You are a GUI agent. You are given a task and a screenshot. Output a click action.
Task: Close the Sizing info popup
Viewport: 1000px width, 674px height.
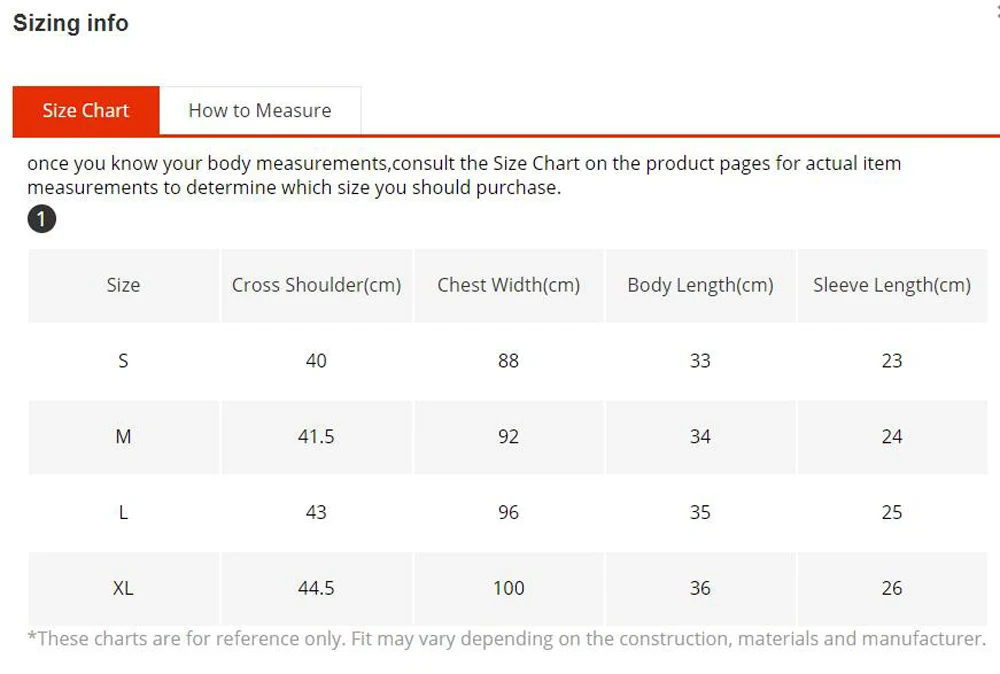[996, 8]
